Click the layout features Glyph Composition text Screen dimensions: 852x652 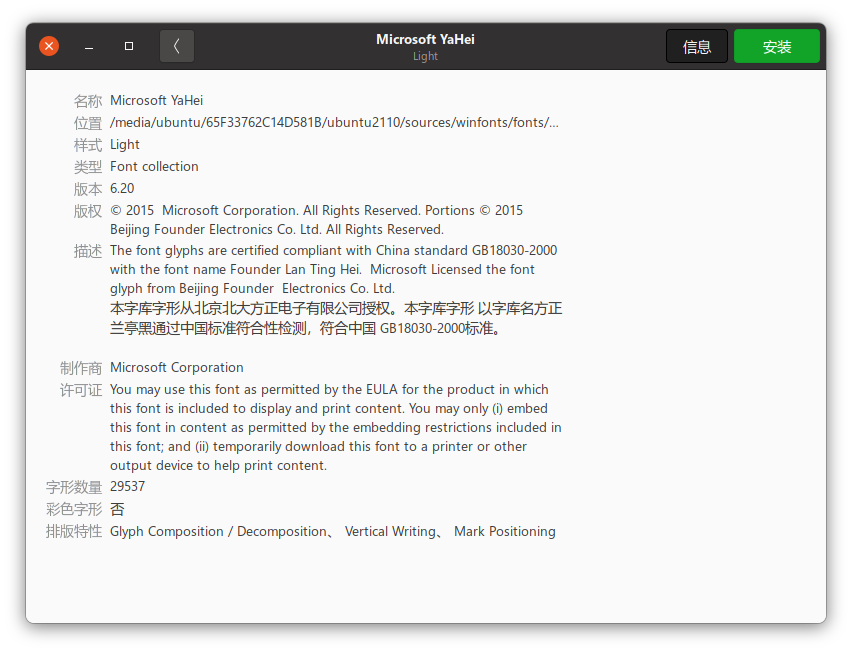333,531
